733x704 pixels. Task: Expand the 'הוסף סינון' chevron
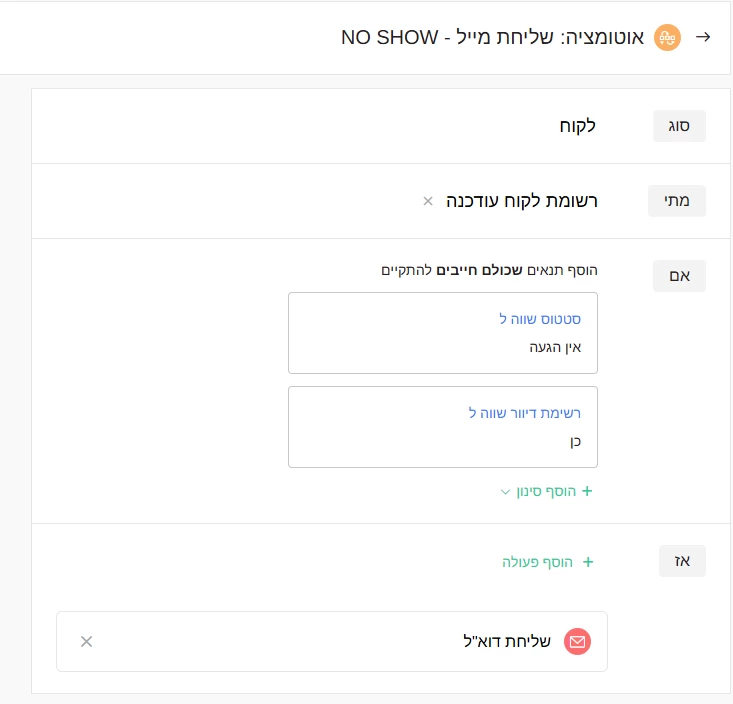click(x=505, y=492)
